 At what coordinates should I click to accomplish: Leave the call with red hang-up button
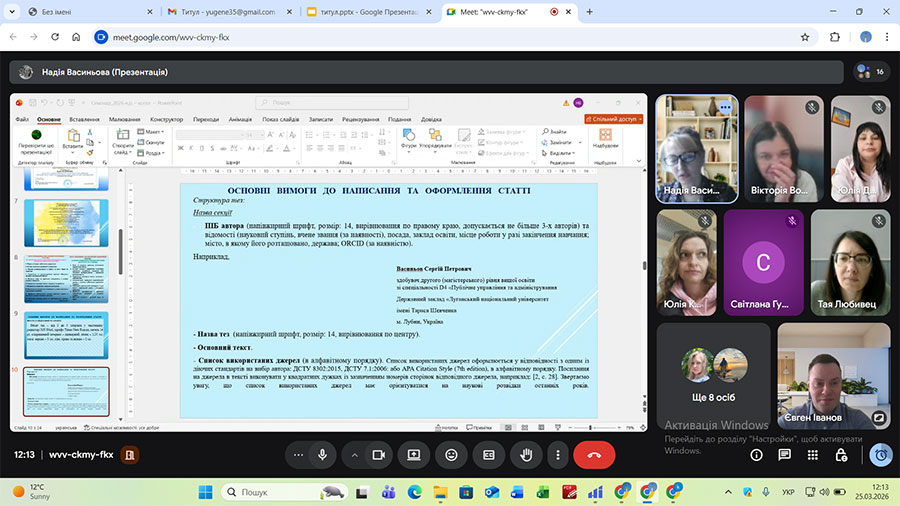tap(594, 454)
